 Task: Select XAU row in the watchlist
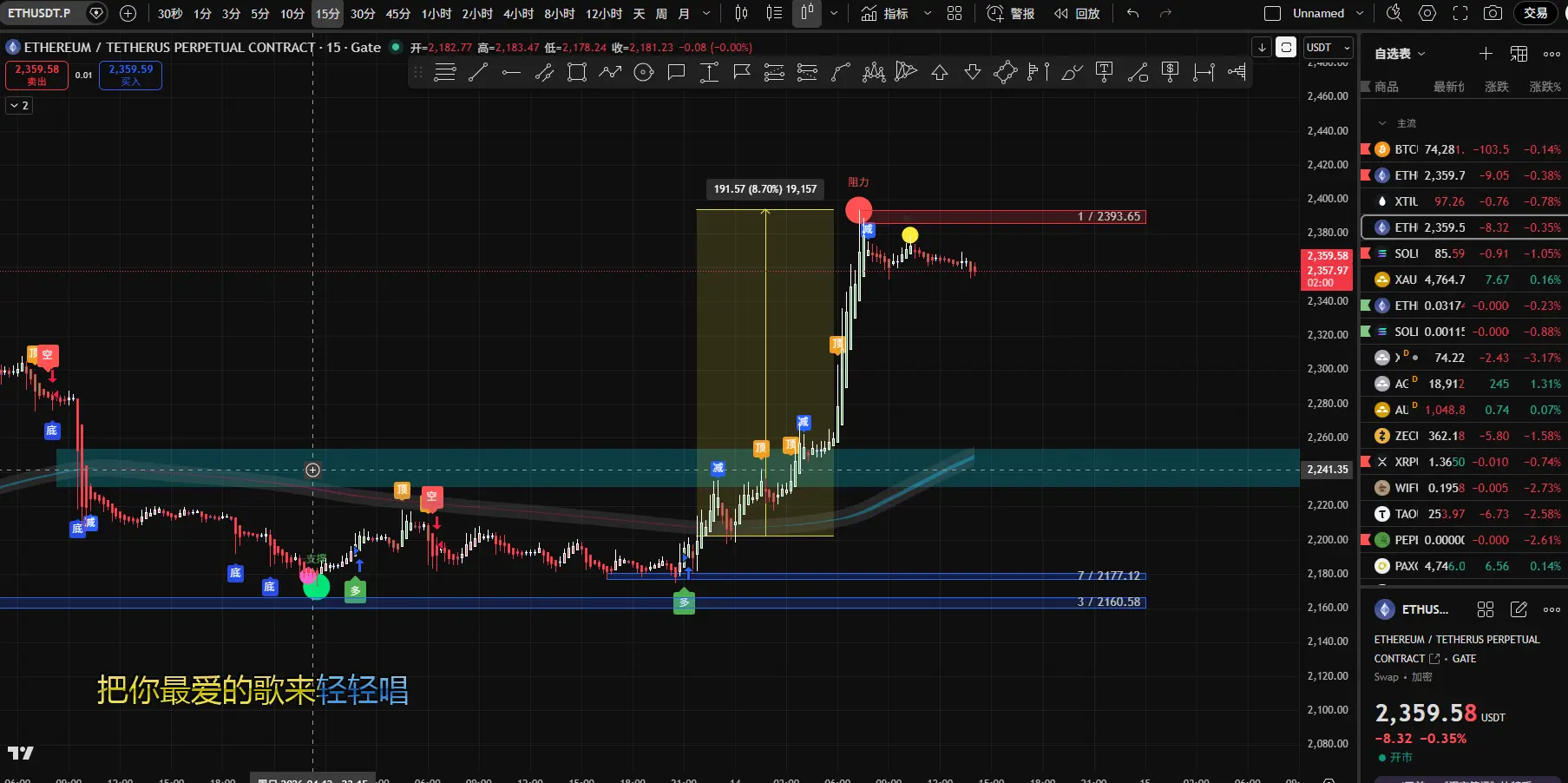[1464, 280]
